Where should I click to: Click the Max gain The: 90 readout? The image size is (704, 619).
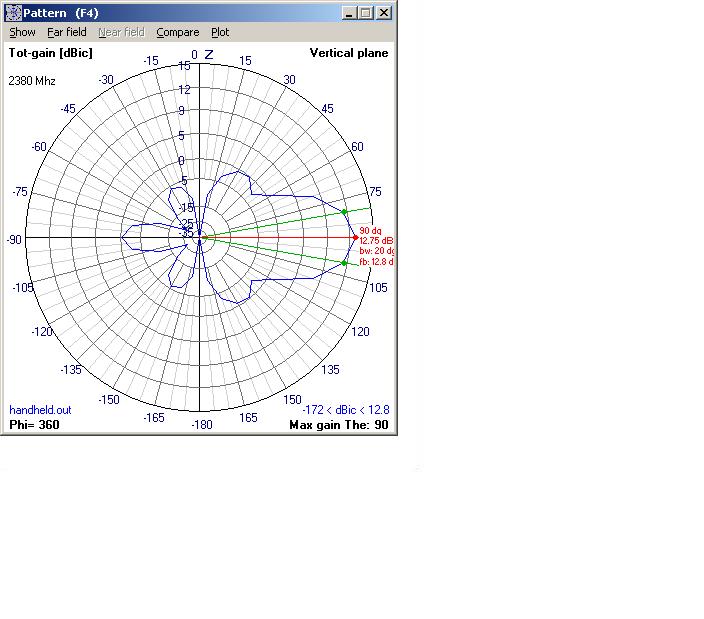[338, 425]
